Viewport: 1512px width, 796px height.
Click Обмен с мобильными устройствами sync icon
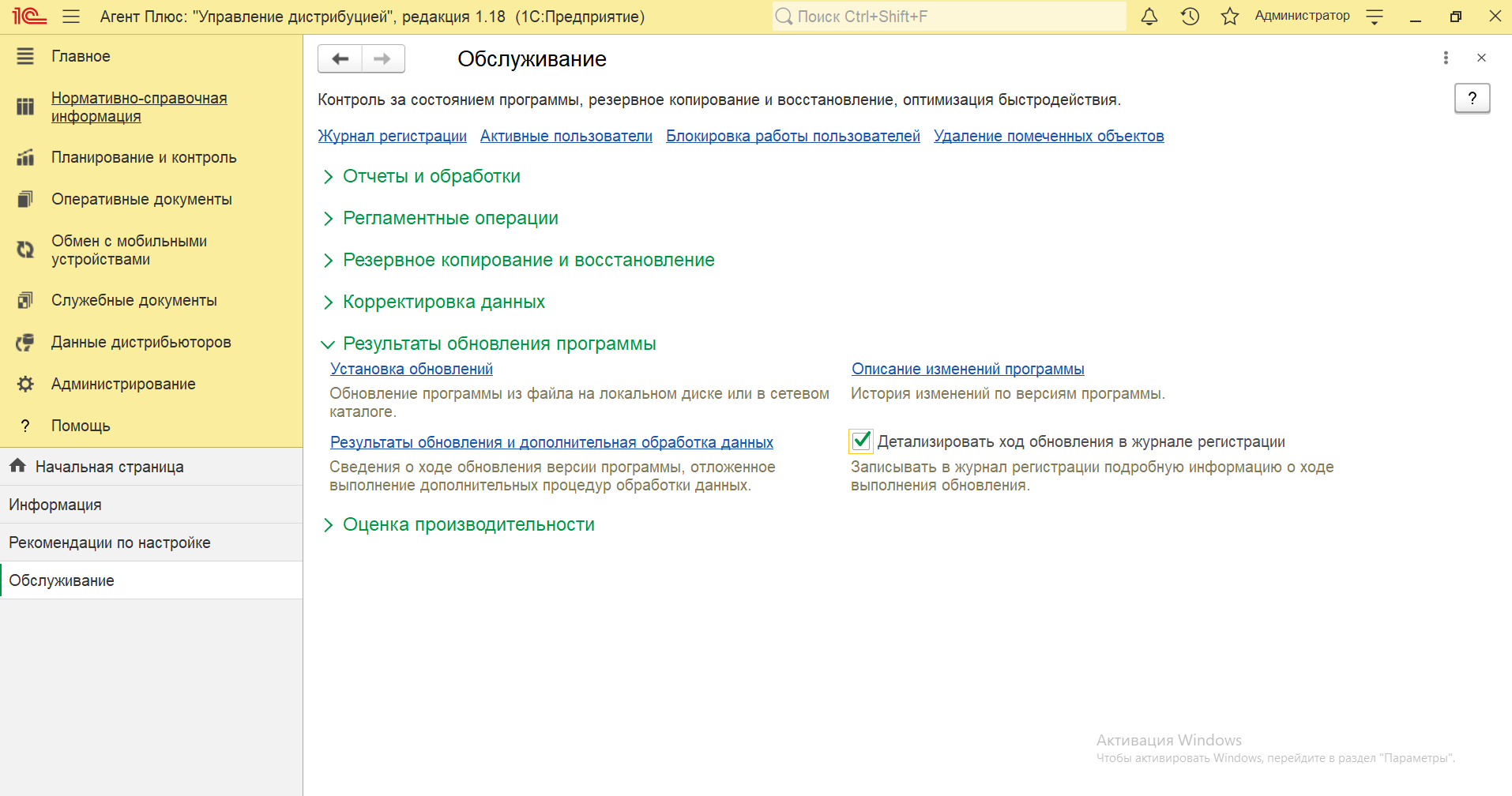click(25, 250)
